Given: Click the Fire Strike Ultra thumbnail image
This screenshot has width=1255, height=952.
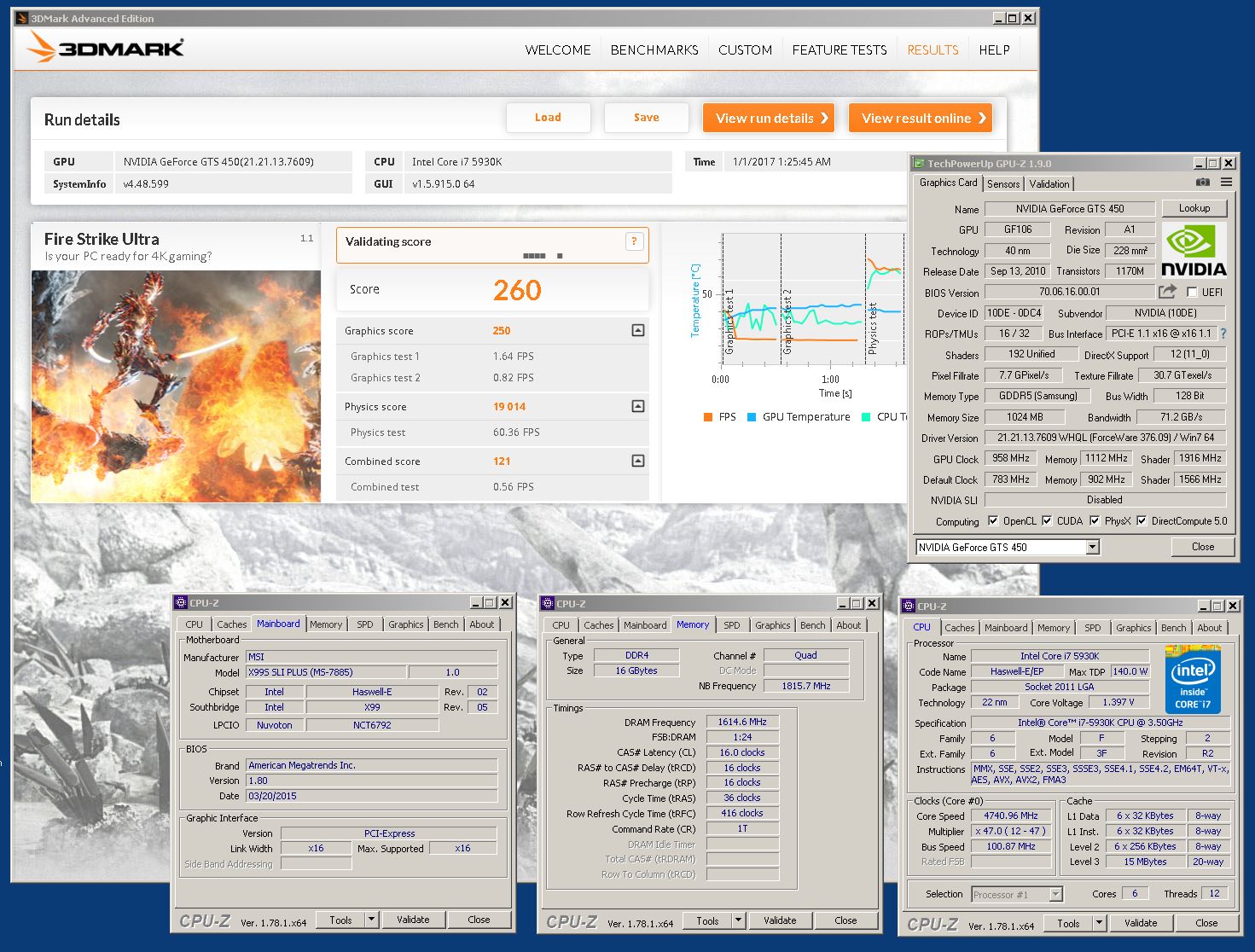Looking at the screenshot, I should (176, 386).
